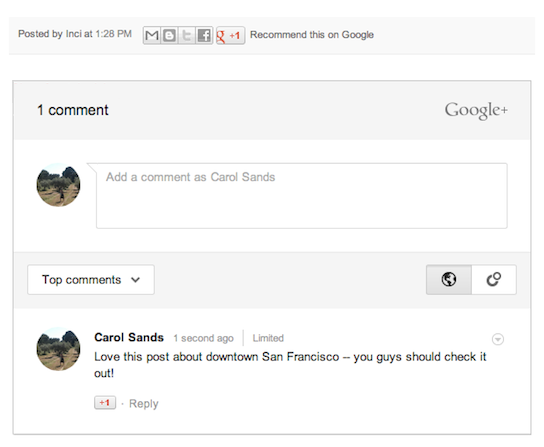Click the +1 under Carol's comment

pyautogui.click(x=105, y=403)
